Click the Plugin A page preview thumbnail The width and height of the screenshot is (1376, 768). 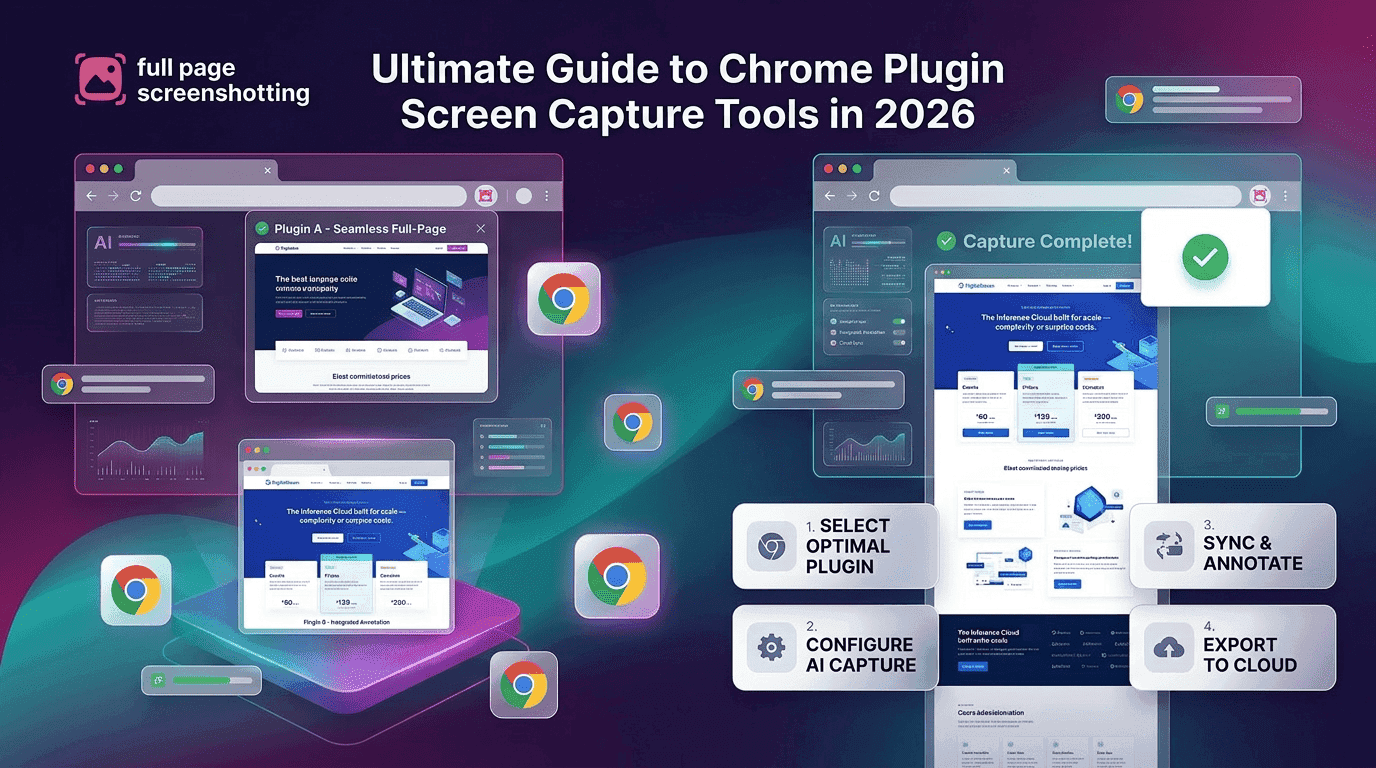point(371,317)
